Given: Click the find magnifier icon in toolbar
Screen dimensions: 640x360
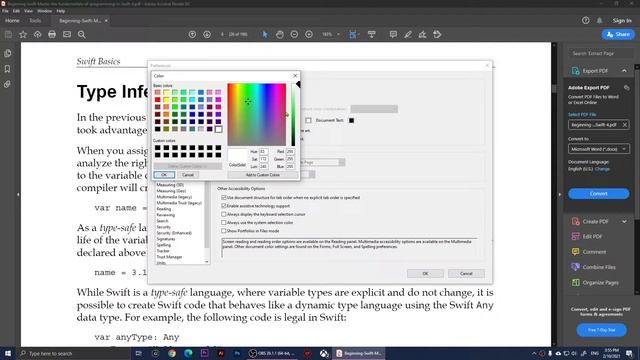Looking at the screenshot, I should 82,35.
